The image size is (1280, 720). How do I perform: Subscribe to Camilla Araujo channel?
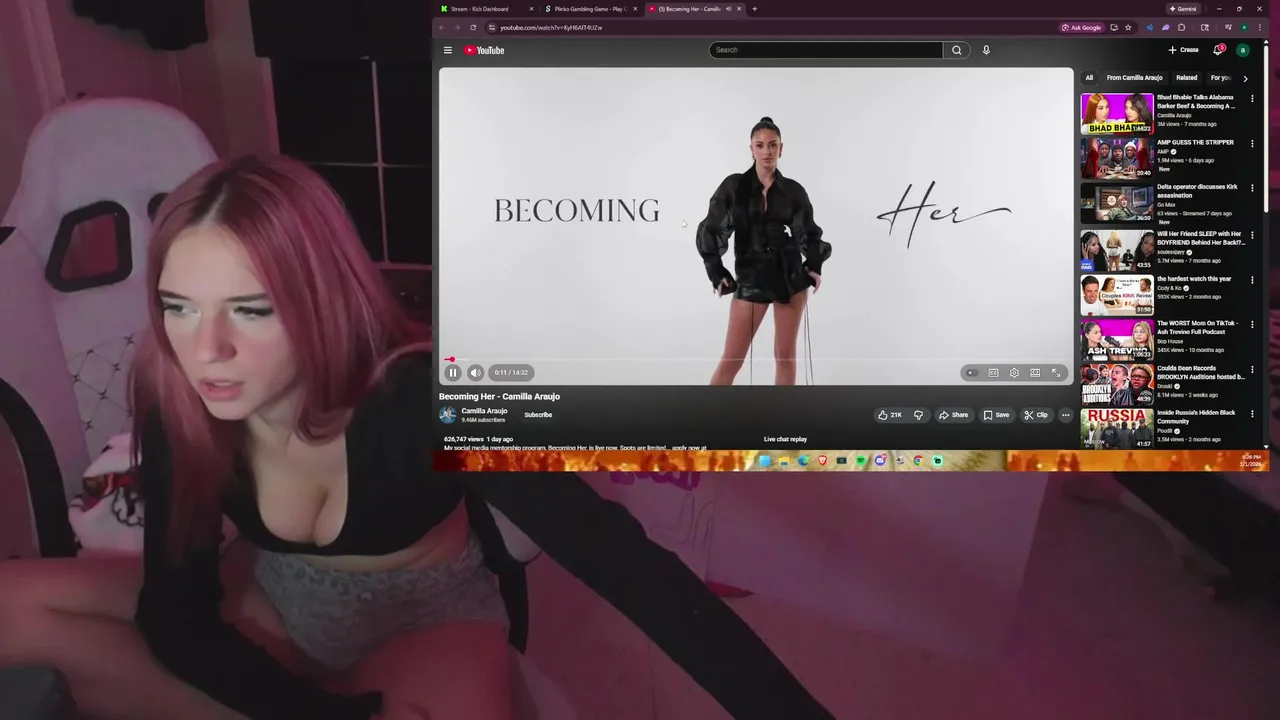click(538, 415)
